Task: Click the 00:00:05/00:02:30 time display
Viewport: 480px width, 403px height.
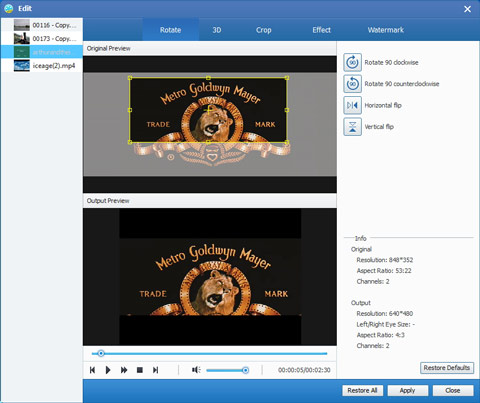Action: coord(304,370)
